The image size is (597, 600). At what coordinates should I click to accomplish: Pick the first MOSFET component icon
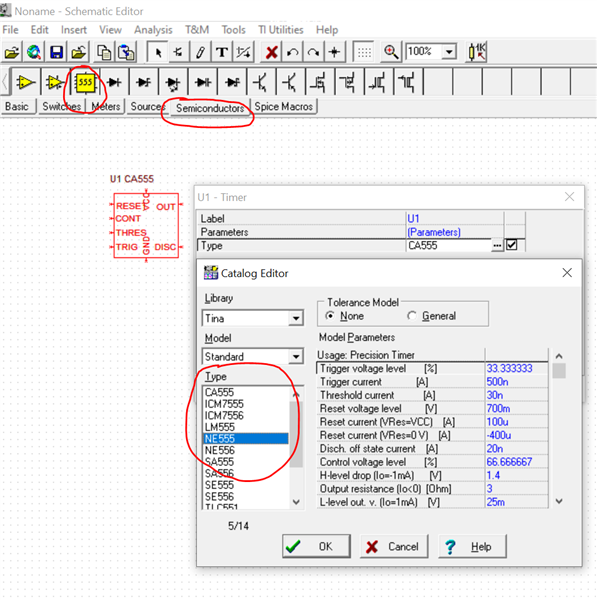click(x=320, y=82)
